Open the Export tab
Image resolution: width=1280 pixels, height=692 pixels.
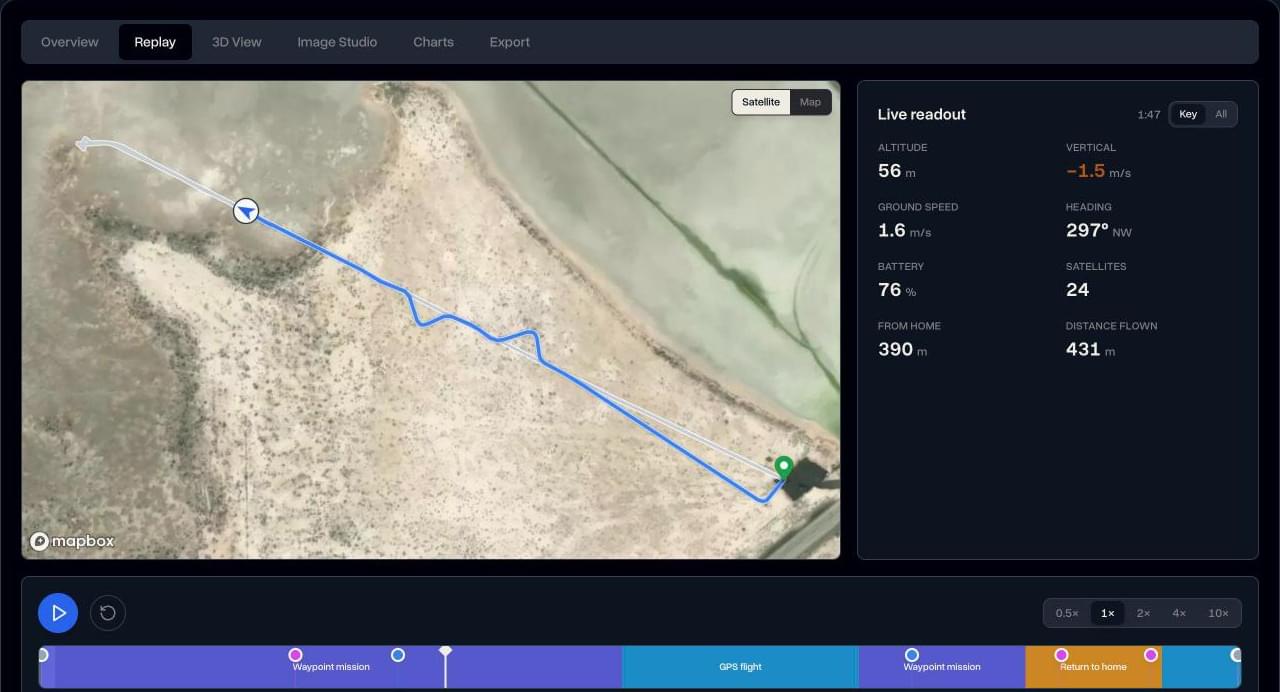[510, 42]
